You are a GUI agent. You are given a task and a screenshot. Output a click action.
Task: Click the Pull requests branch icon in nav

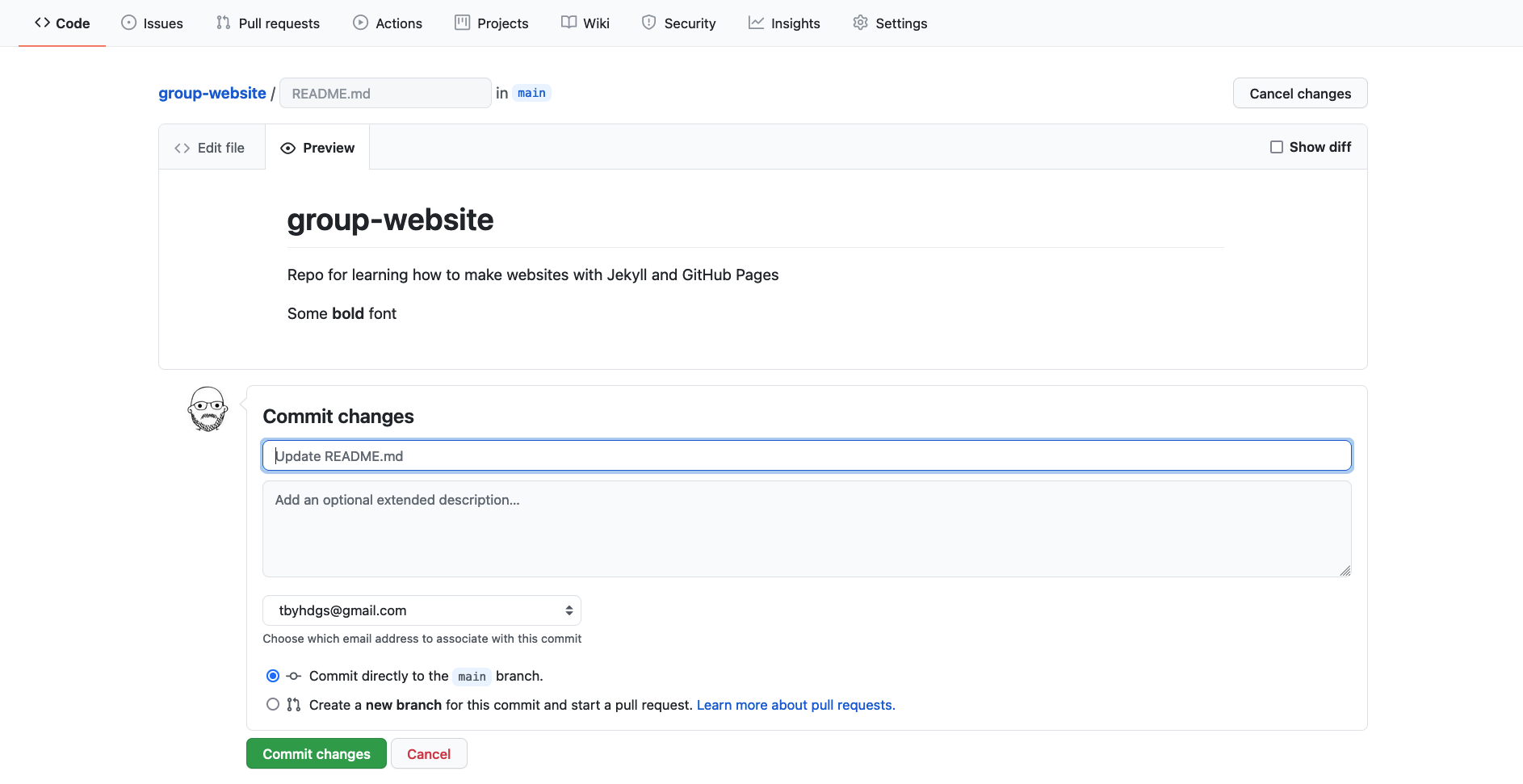tap(224, 23)
